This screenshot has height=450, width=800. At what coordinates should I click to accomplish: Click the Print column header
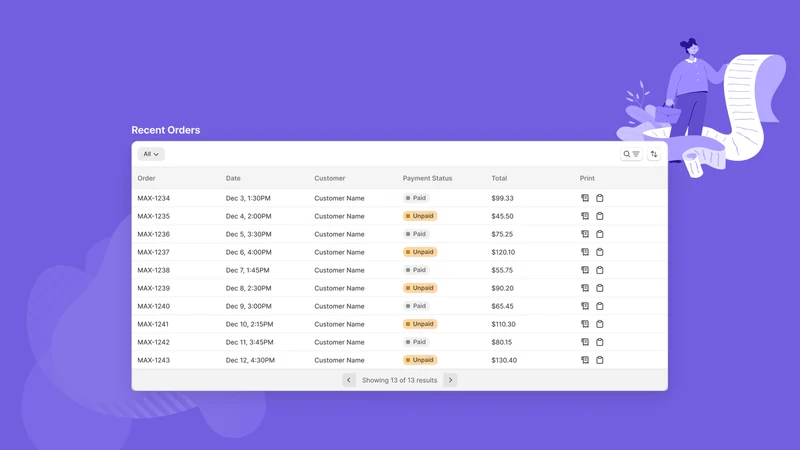point(587,178)
